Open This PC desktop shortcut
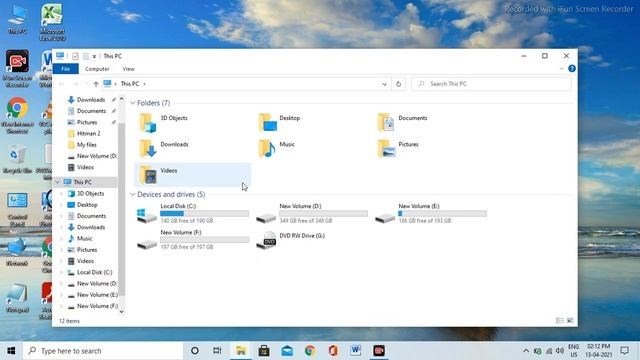 pyautogui.click(x=17, y=18)
